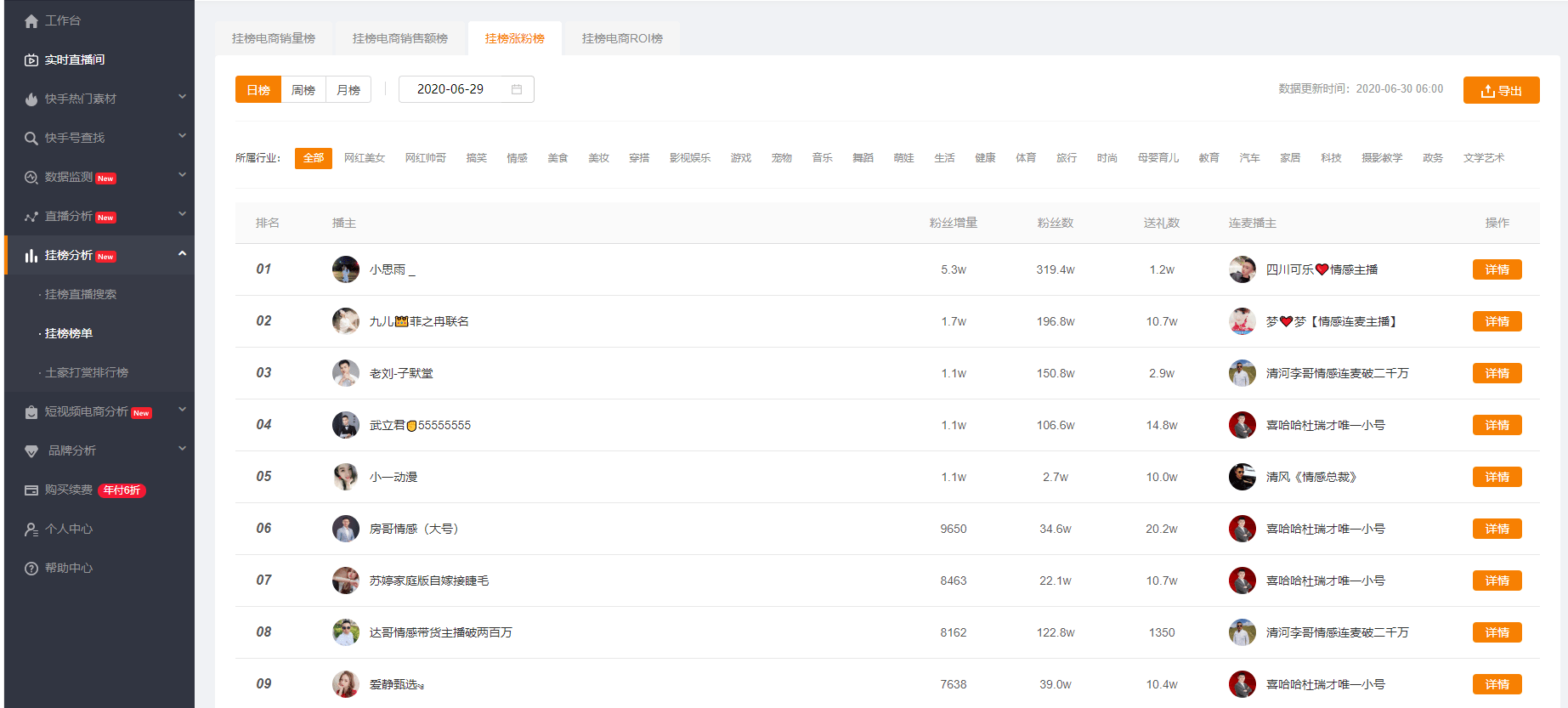Expand the 直播分析 menu chevron

point(182,214)
